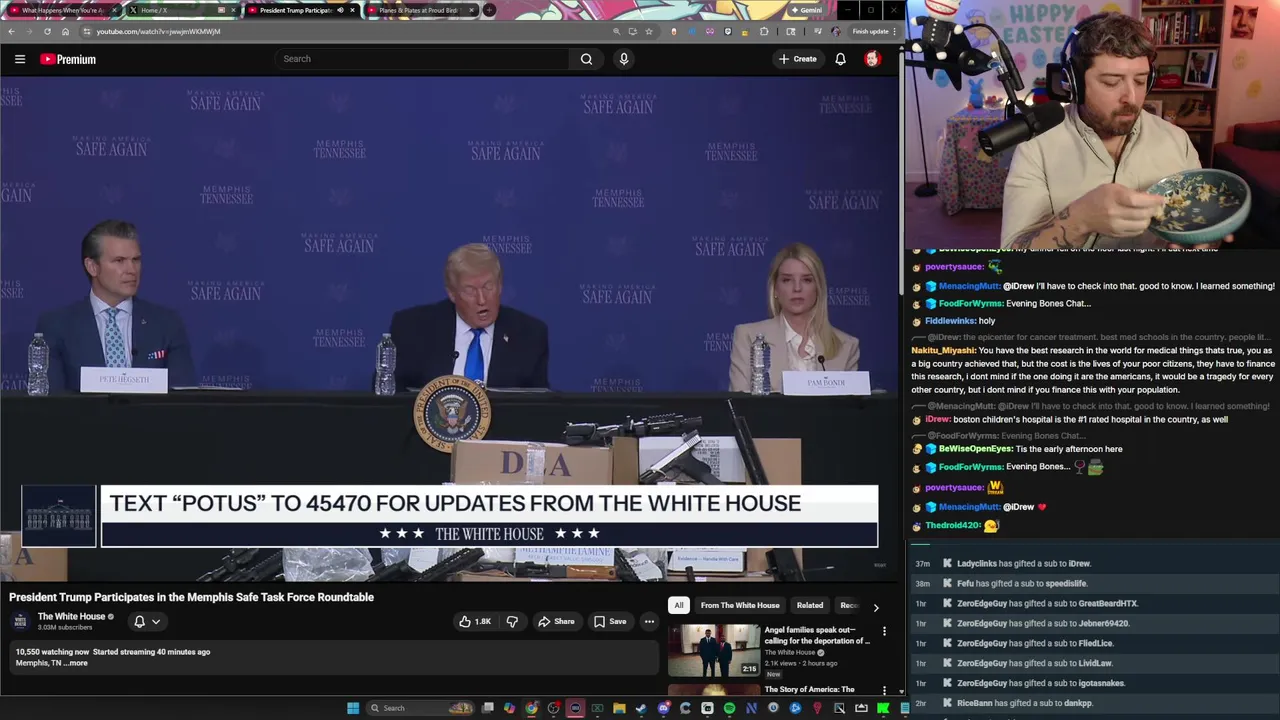Image resolution: width=1280 pixels, height=720 pixels.
Task: Open The White House channel avatar
Action: click(x=21, y=621)
